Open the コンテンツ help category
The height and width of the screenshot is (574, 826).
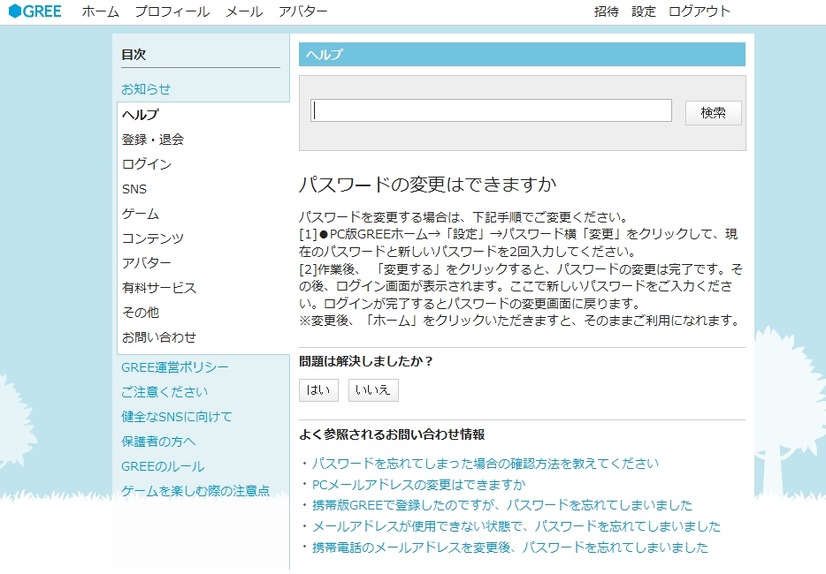[153, 239]
